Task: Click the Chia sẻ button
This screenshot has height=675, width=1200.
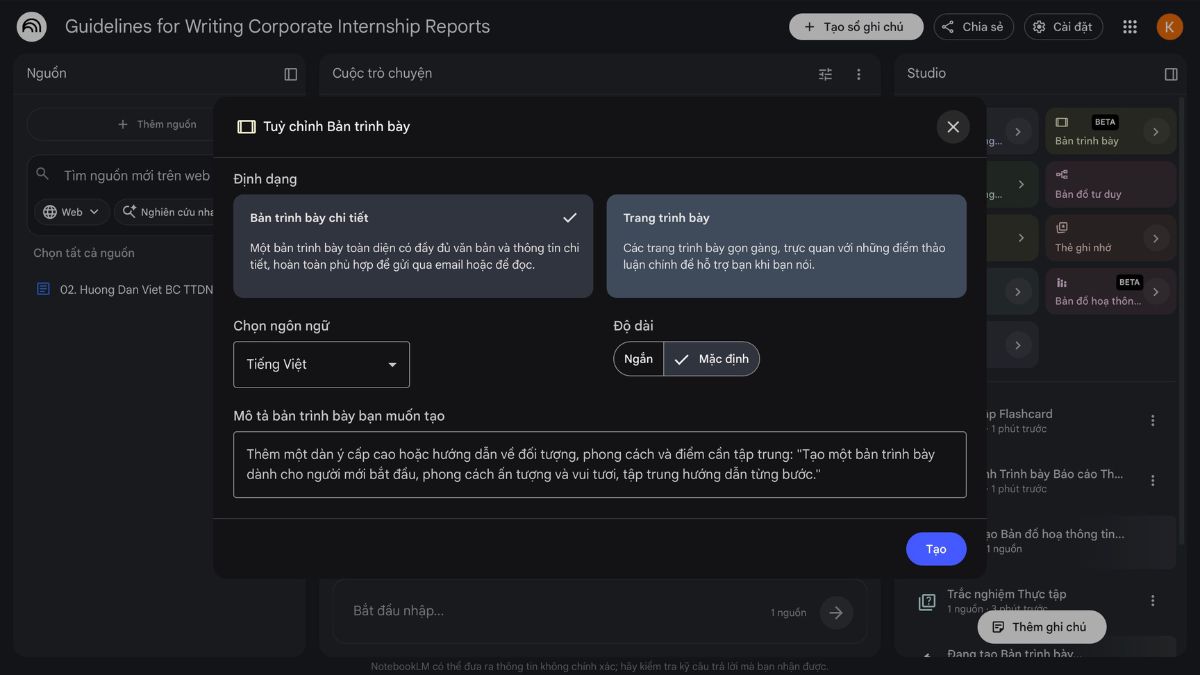Action: coord(973,27)
